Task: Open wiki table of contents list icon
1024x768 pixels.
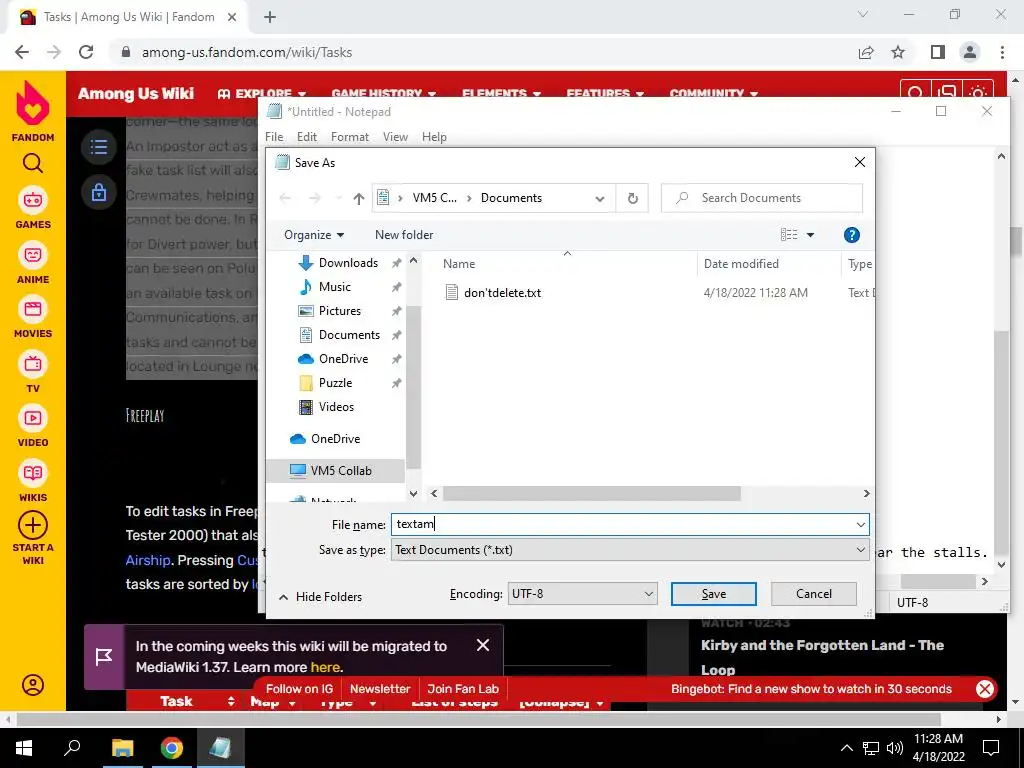Action: pyautogui.click(x=99, y=146)
